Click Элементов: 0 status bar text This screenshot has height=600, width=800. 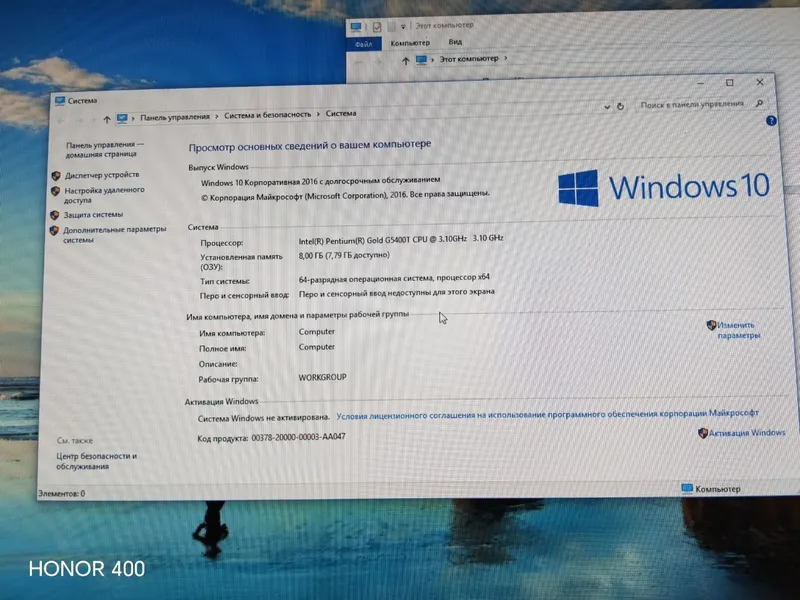pos(62,493)
